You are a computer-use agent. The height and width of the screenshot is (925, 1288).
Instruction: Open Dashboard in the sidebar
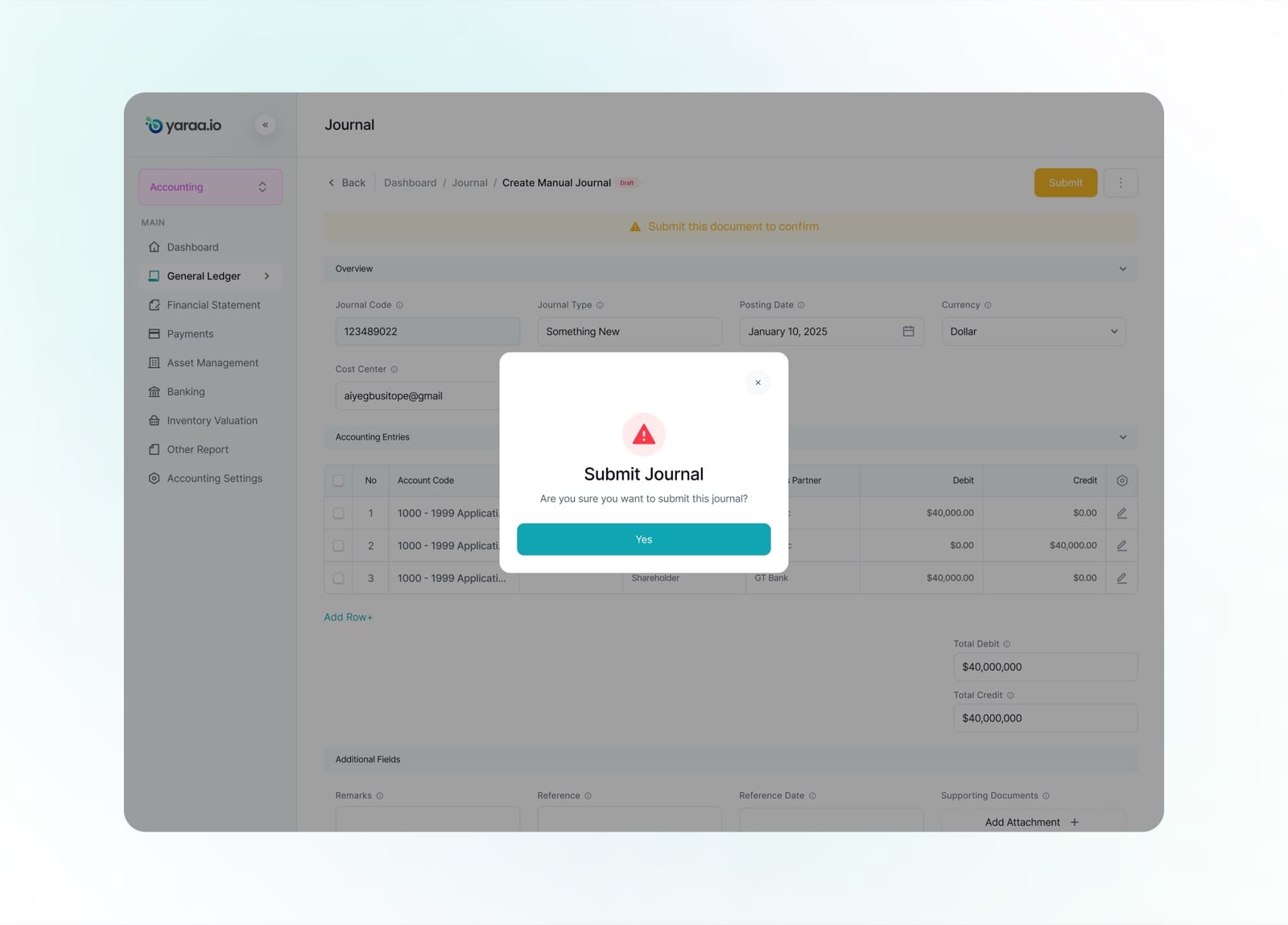192,247
